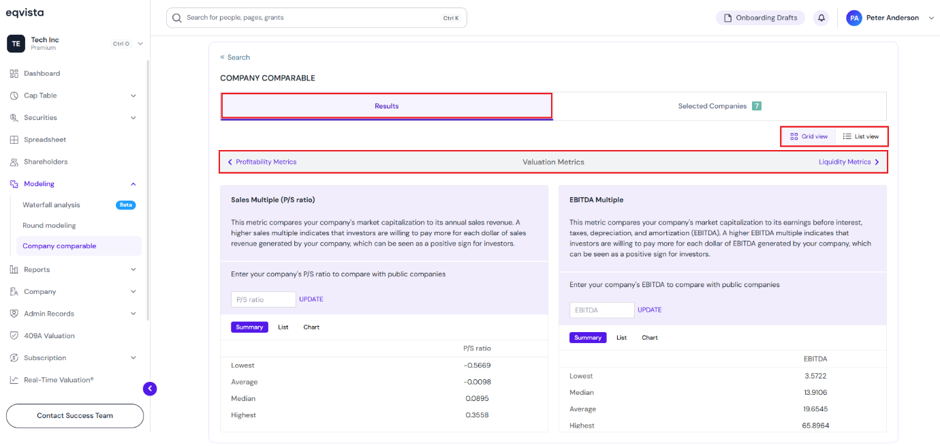Click the Grid view icon

pyautogui.click(x=794, y=137)
